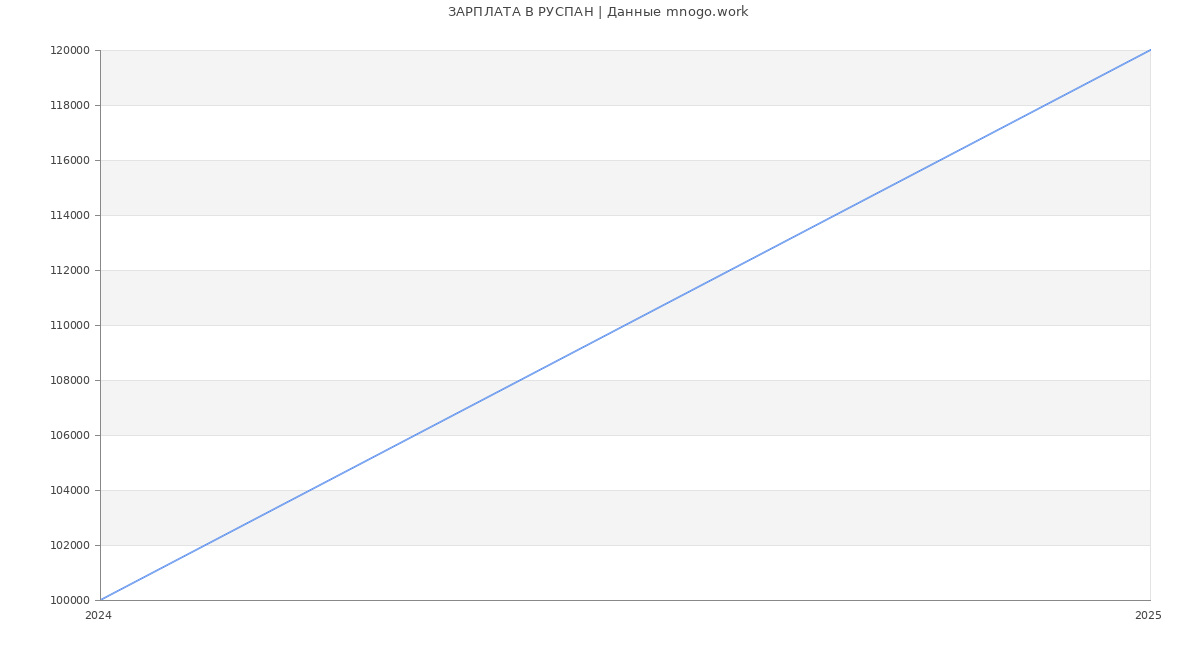This screenshot has width=1200, height=650.
Task: Select the 102000 y-axis label
Action: 70,545
